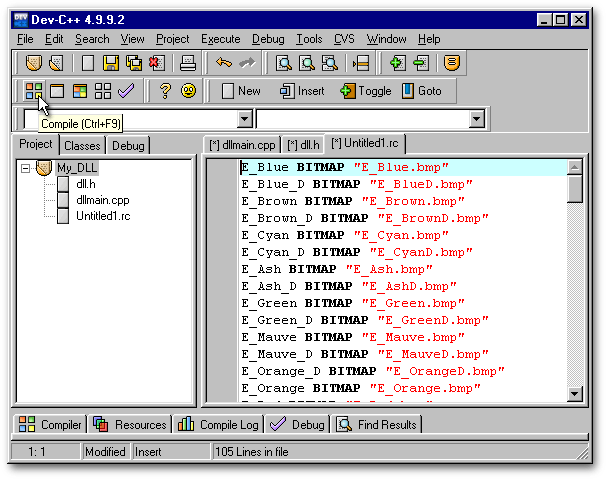Switch to the dllmain.cpp editor tab
606x479 pixels.
(x=242, y=145)
